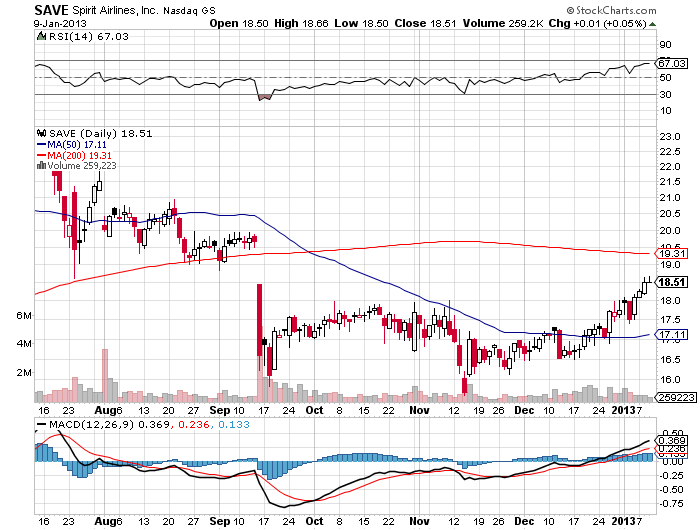Click the red MA(200) legend line
This screenshot has width=700, height=530.
click(41, 155)
